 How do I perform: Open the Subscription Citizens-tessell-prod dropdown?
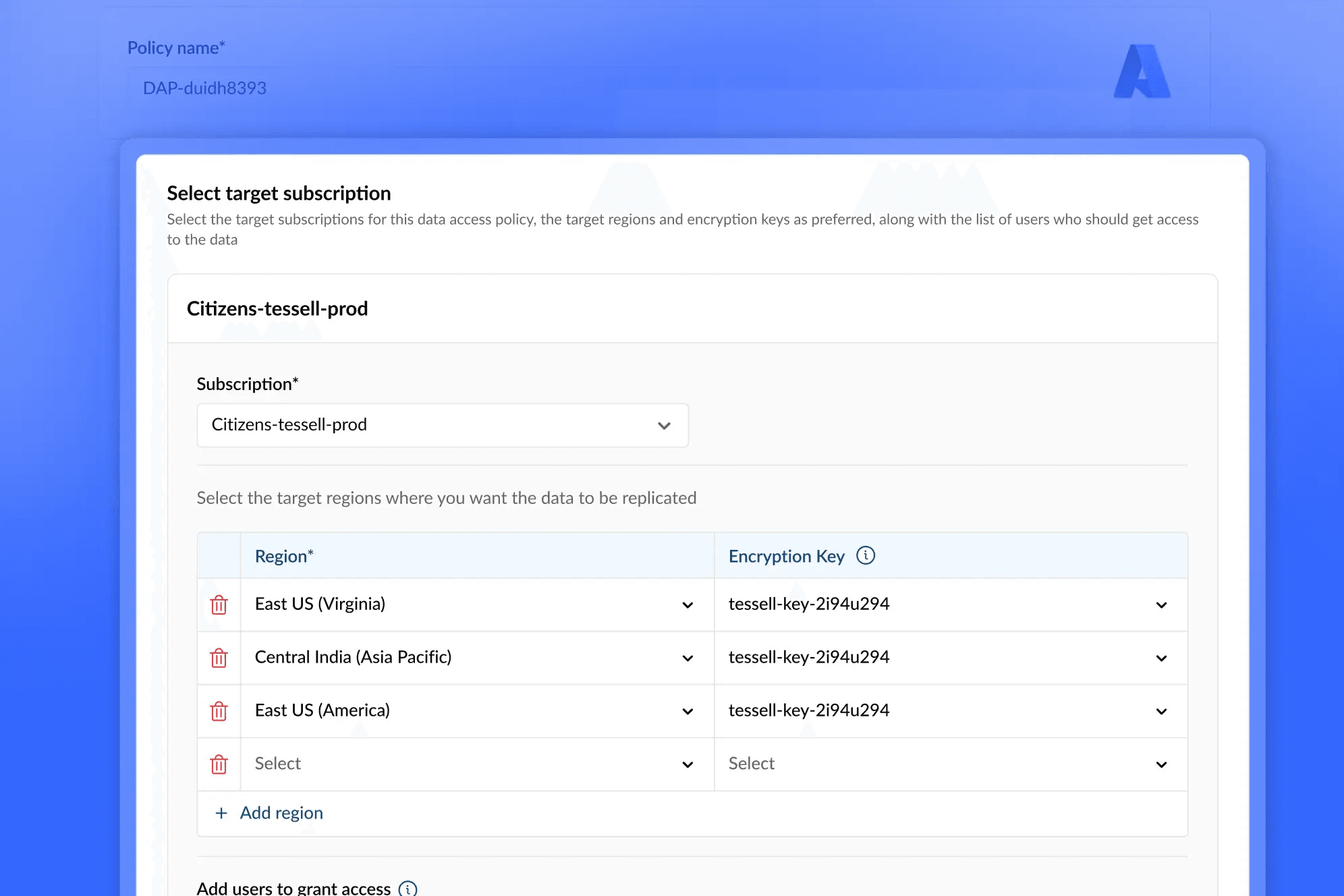click(443, 425)
